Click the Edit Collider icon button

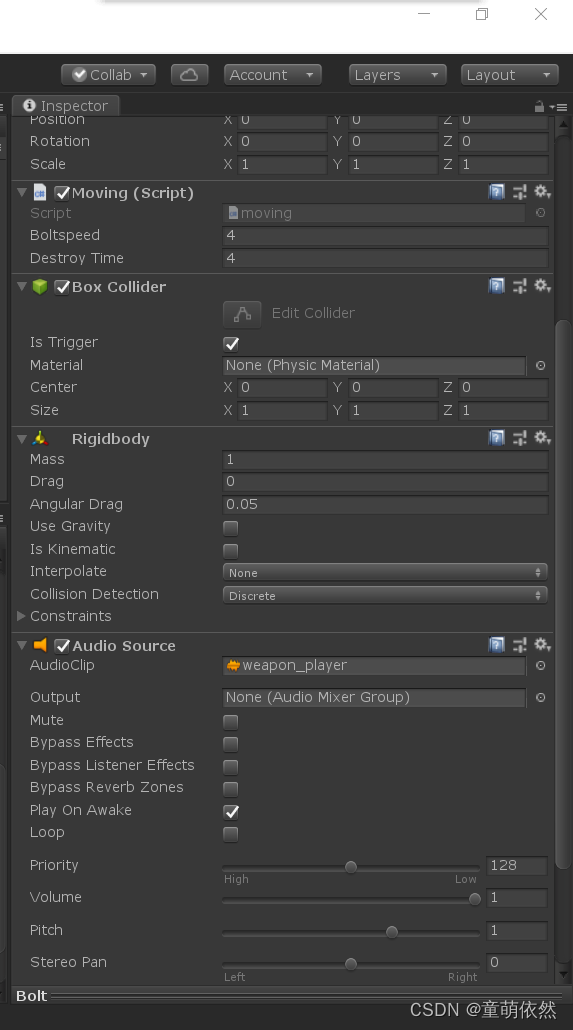[242, 314]
